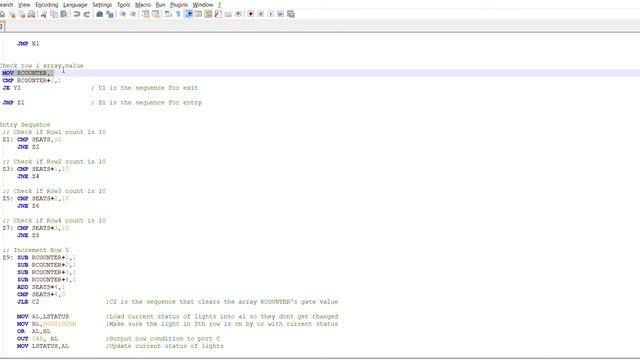Toggle synchronize horizontal scrolling icon
The width and height of the screenshot is (640, 360).
pyautogui.click(x=156, y=14)
